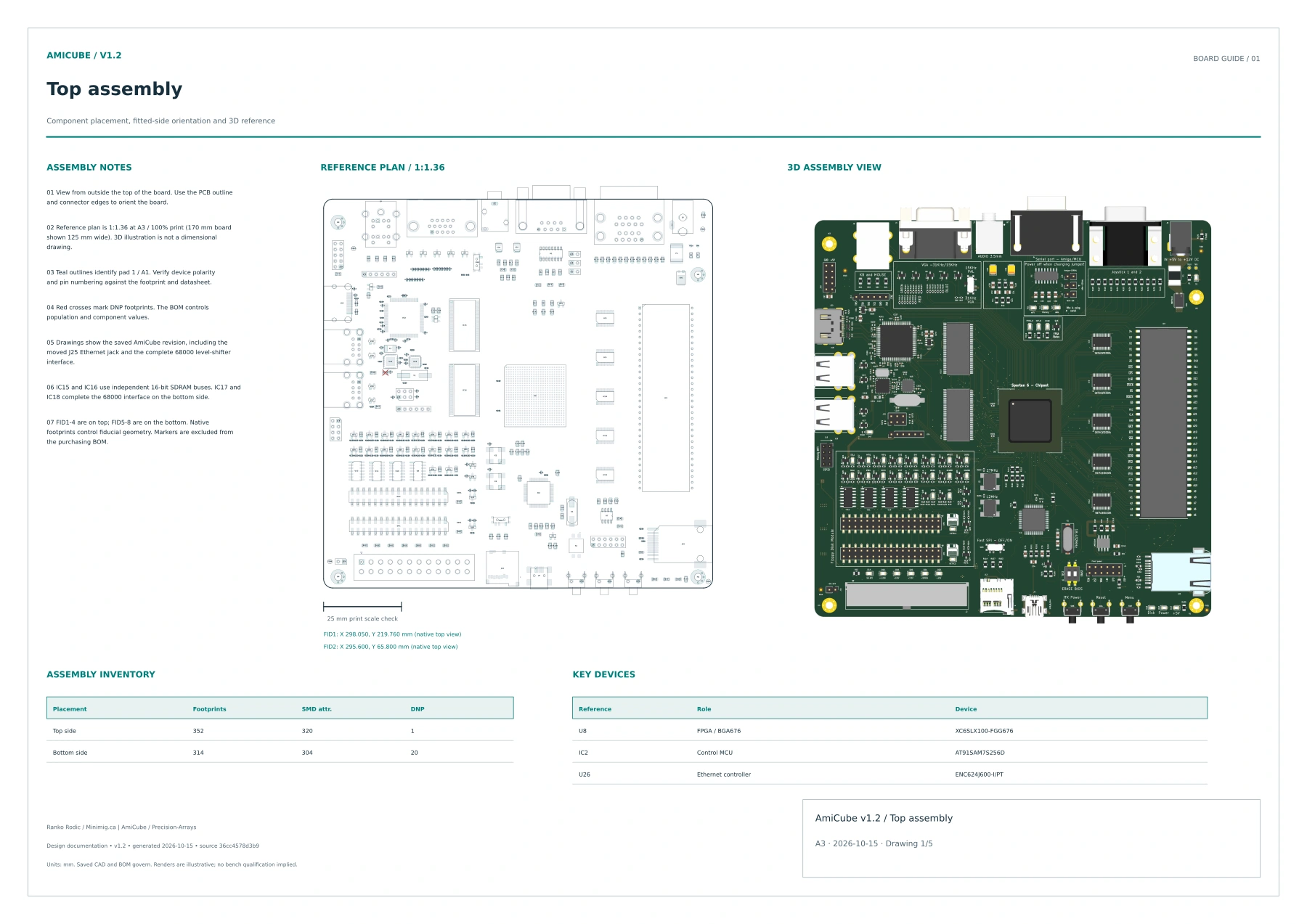Click the "REFERENCE PLAN / 1:1.36" heading
The width and height of the screenshot is (1307, 924).
[x=383, y=168]
